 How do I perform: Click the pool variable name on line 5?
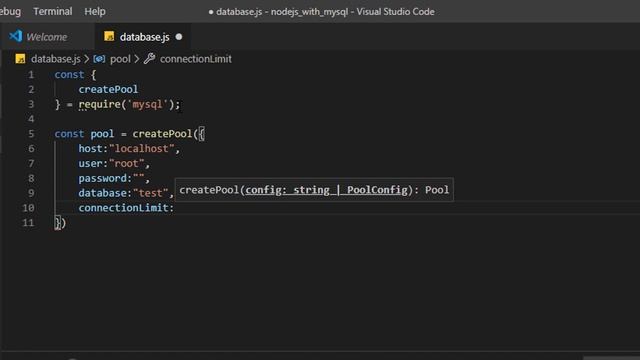pos(102,134)
